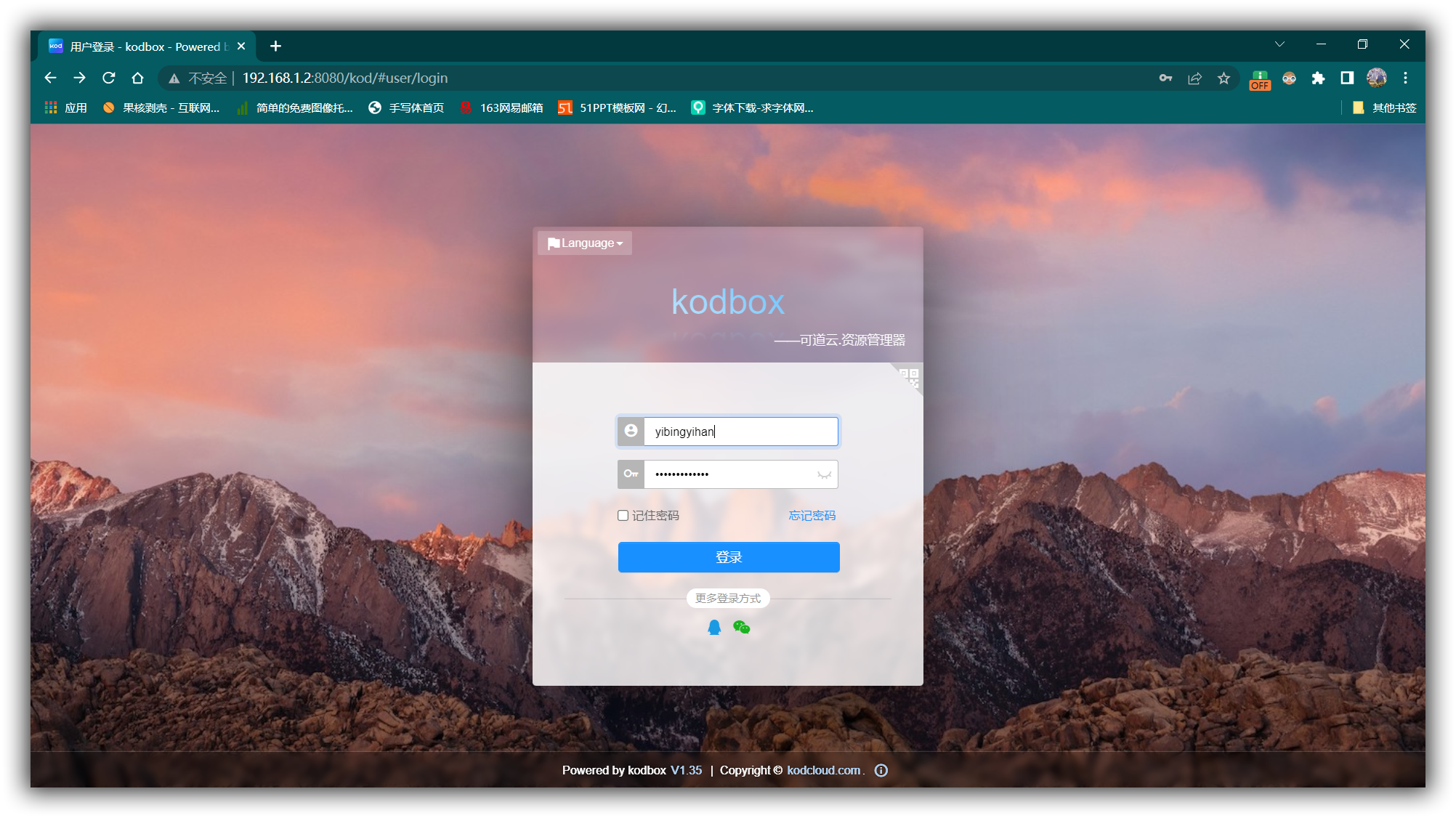Viewport: 1456px width, 818px height.
Task: Open 手写体首页 bookmark
Action: click(x=406, y=108)
